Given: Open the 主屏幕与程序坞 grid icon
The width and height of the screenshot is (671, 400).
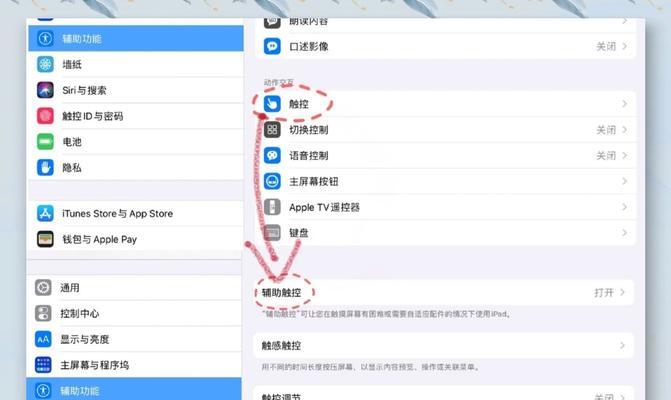Looking at the screenshot, I should tap(43, 365).
